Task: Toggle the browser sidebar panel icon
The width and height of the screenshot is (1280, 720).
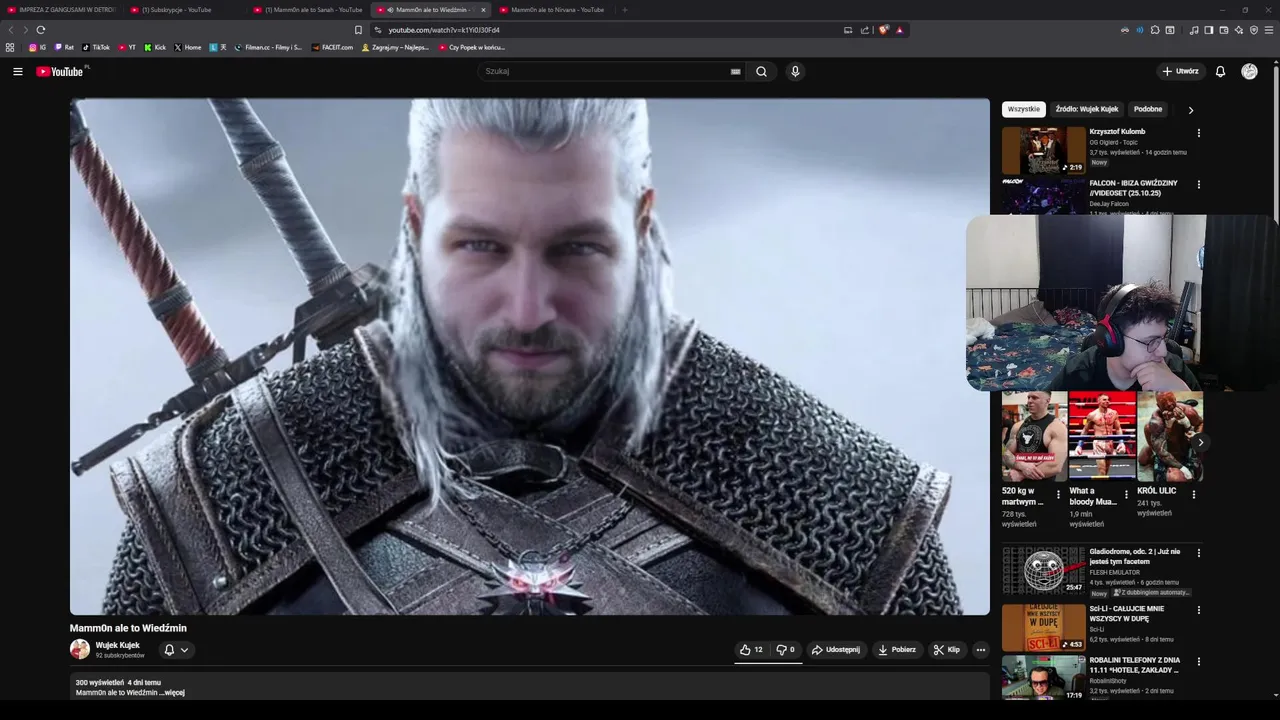Action: click(x=1208, y=30)
